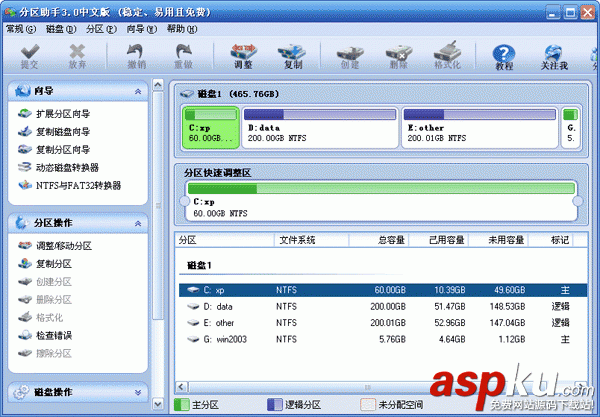
Task: Grab the right resize handle of C:xp bar
Action: (x=577, y=201)
